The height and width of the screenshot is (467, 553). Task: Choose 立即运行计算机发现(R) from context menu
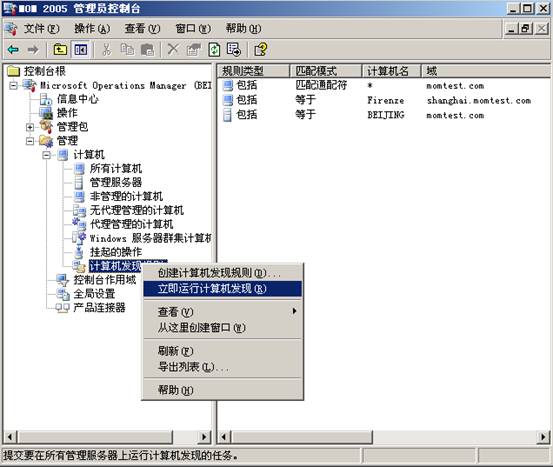223,289
